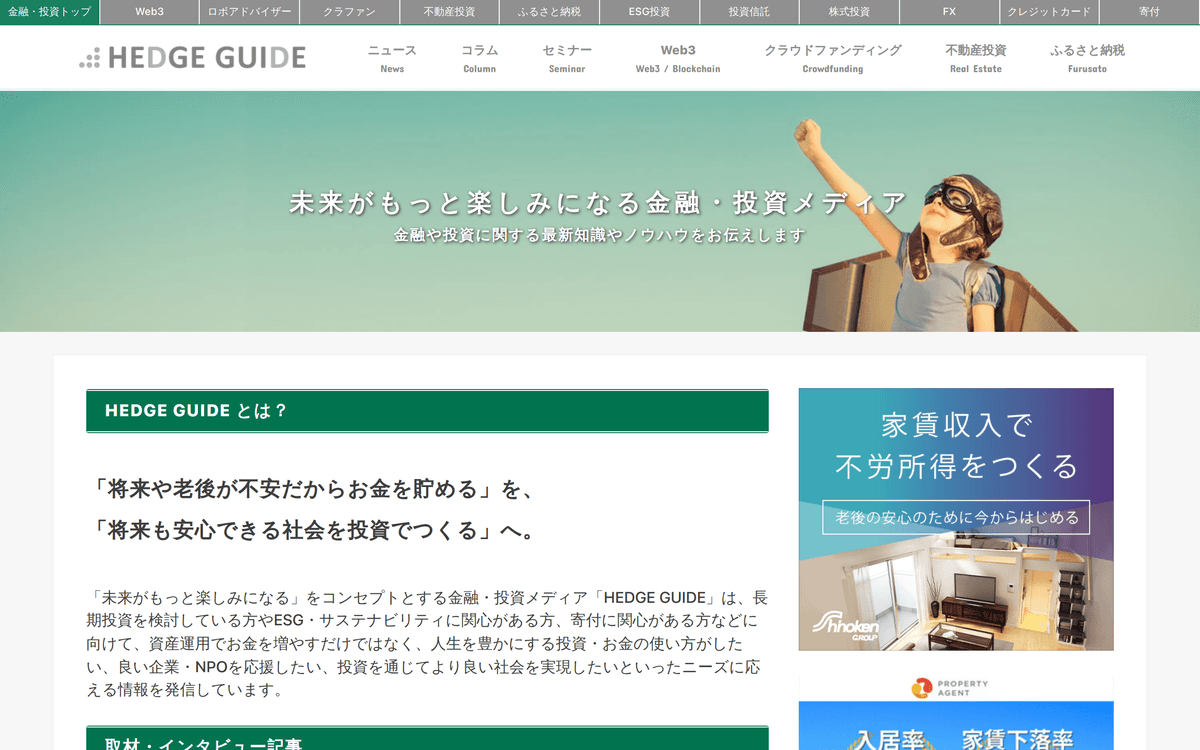This screenshot has width=1200, height=750.
Task: Open the セミナー Seminar menu
Action: coord(567,58)
